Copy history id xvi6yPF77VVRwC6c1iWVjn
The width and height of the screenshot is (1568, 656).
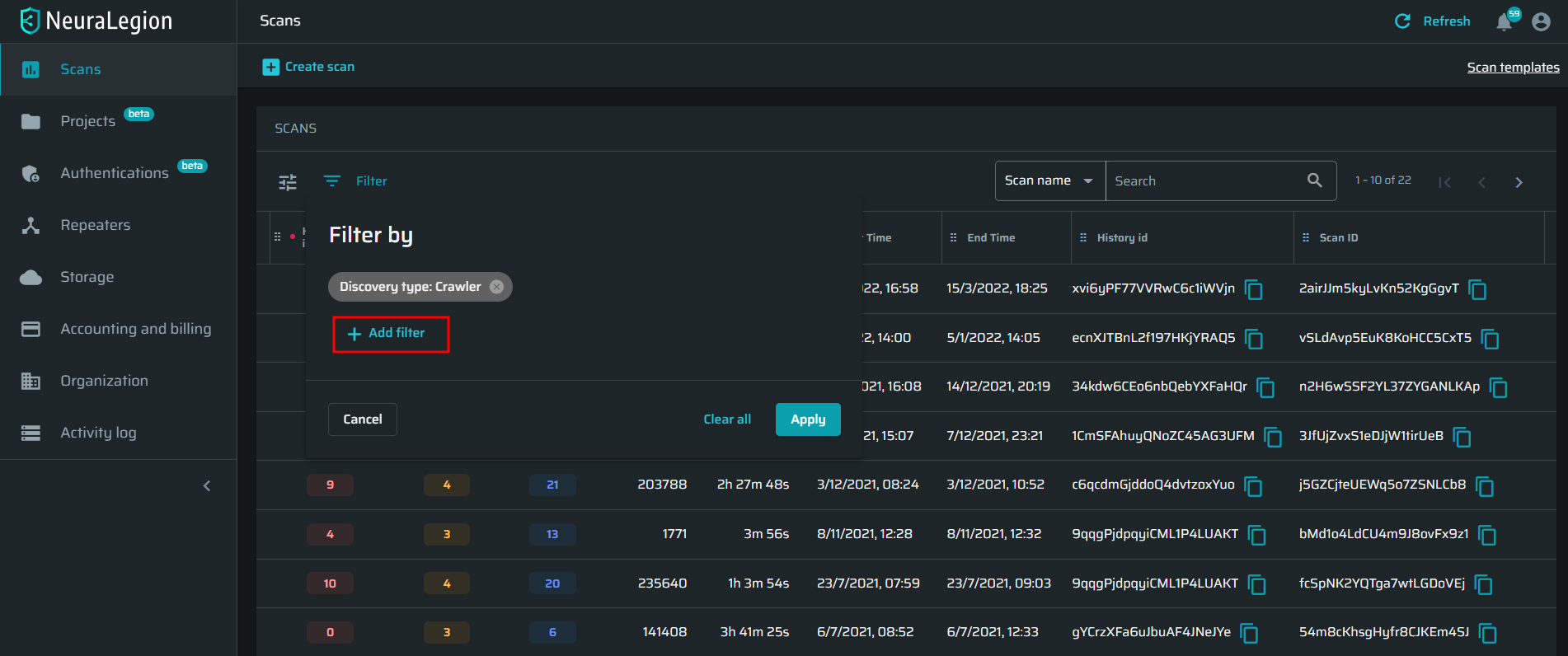coord(1254,289)
